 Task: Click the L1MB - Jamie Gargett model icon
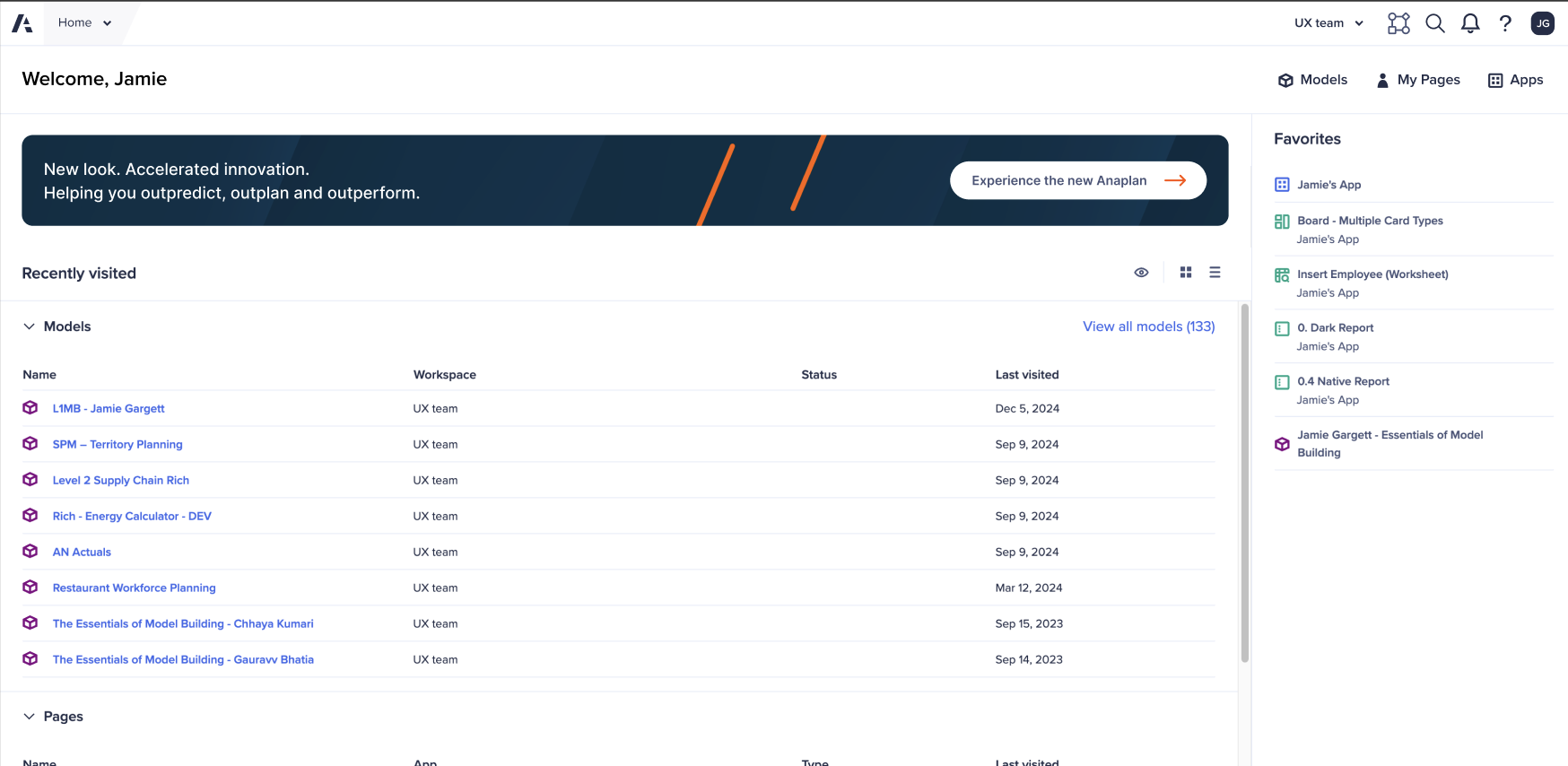(30, 408)
